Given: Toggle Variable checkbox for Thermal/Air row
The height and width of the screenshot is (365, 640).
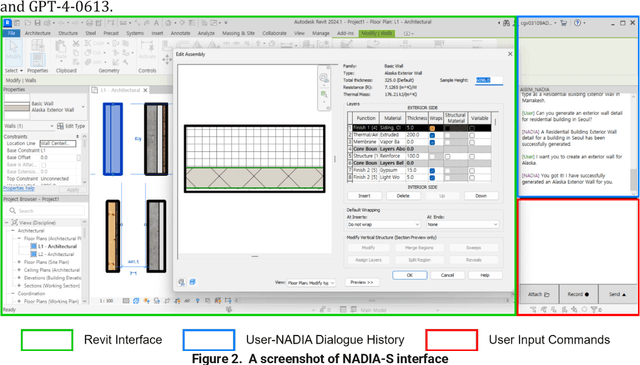Looking at the screenshot, I should pos(472,136).
